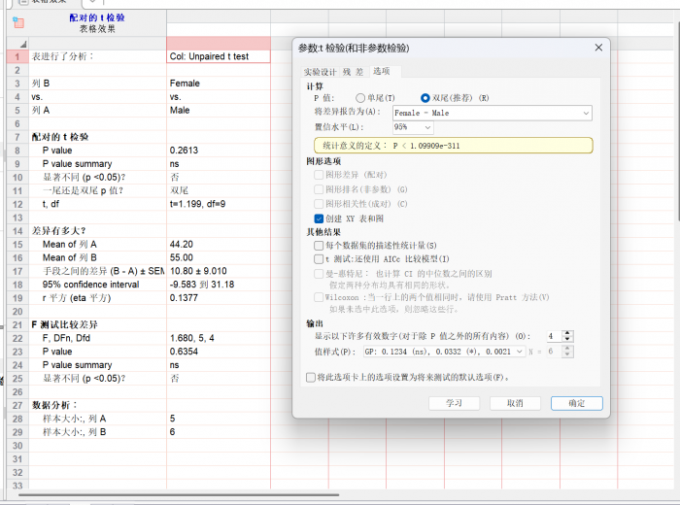This screenshot has height=505, width=680.
Task: Uncheck the 创建 XY 表和图 checkbox
Action: pos(319,218)
